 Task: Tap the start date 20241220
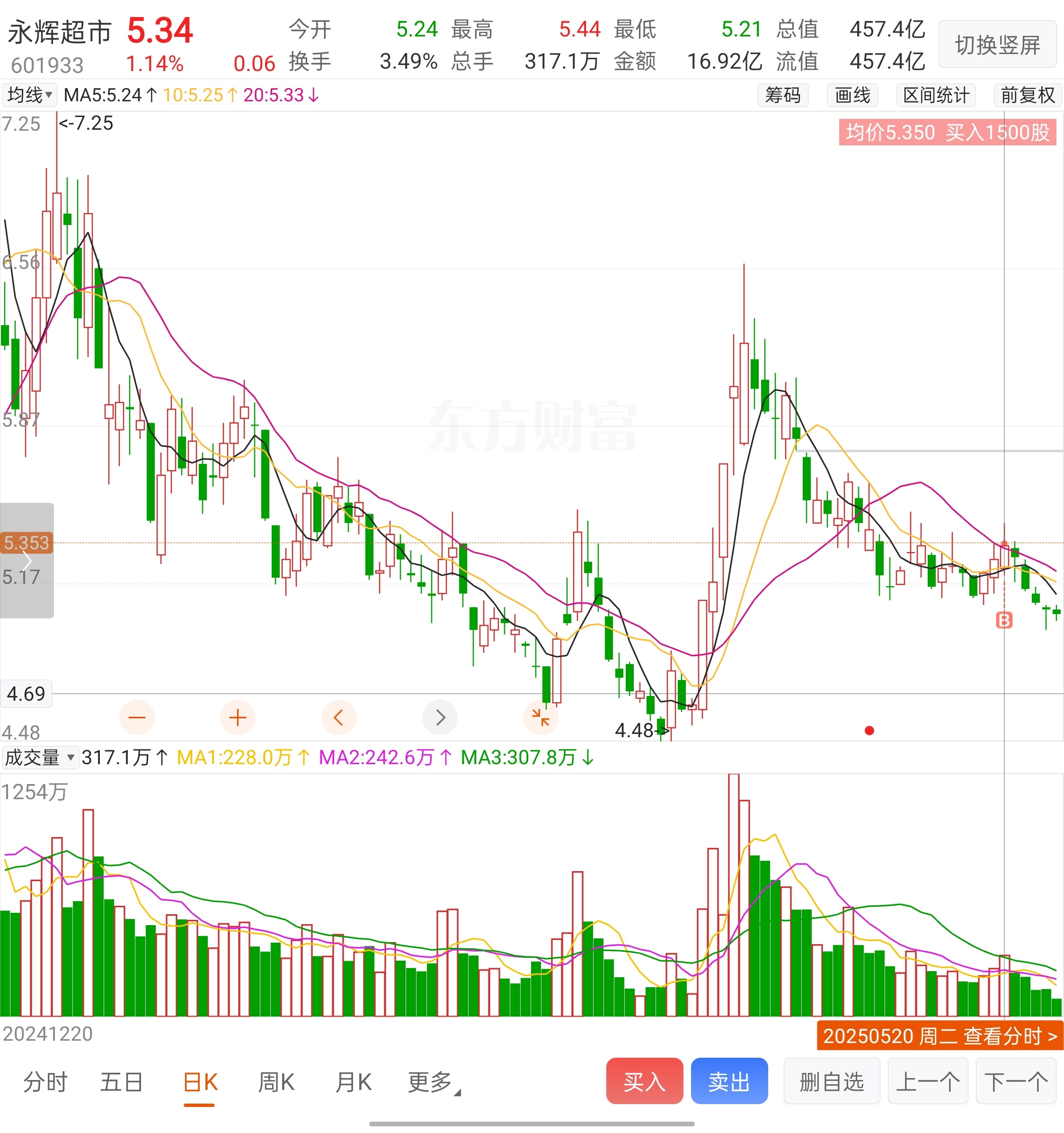tap(48, 1034)
